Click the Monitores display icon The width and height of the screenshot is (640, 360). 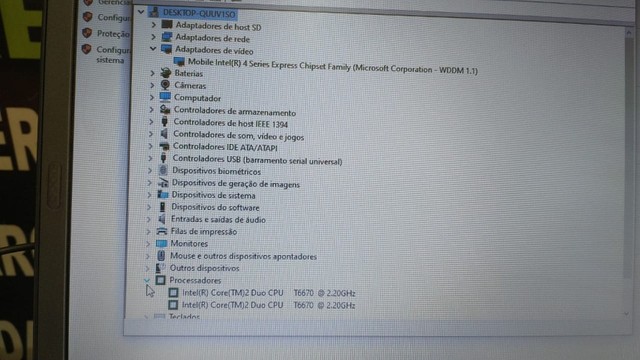pyautogui.click(x=161, y=243)
